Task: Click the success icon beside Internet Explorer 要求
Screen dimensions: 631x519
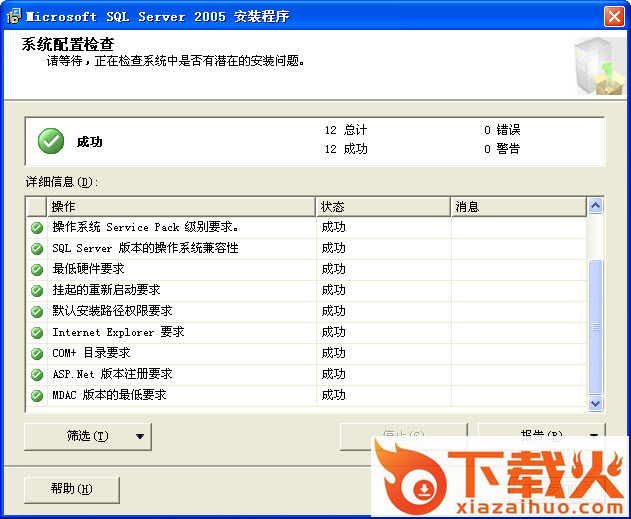Action: coord(37,332)
